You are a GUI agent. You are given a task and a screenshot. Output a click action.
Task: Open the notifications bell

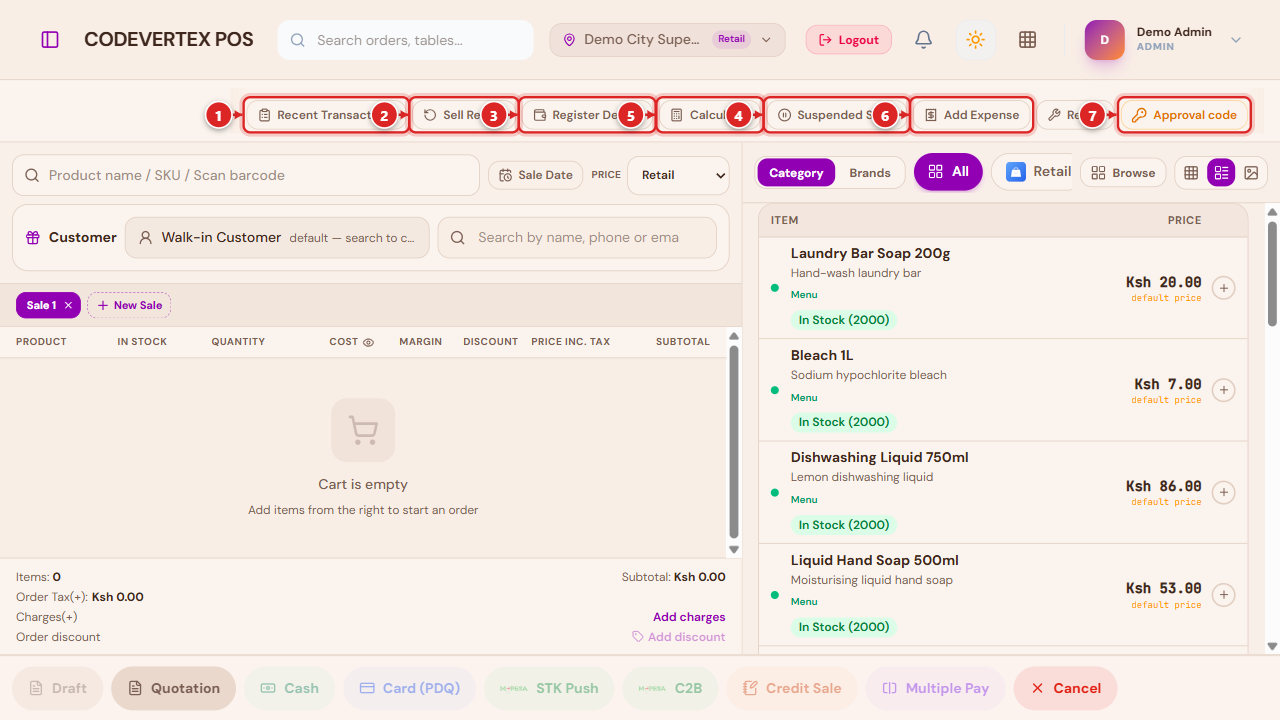924,40
